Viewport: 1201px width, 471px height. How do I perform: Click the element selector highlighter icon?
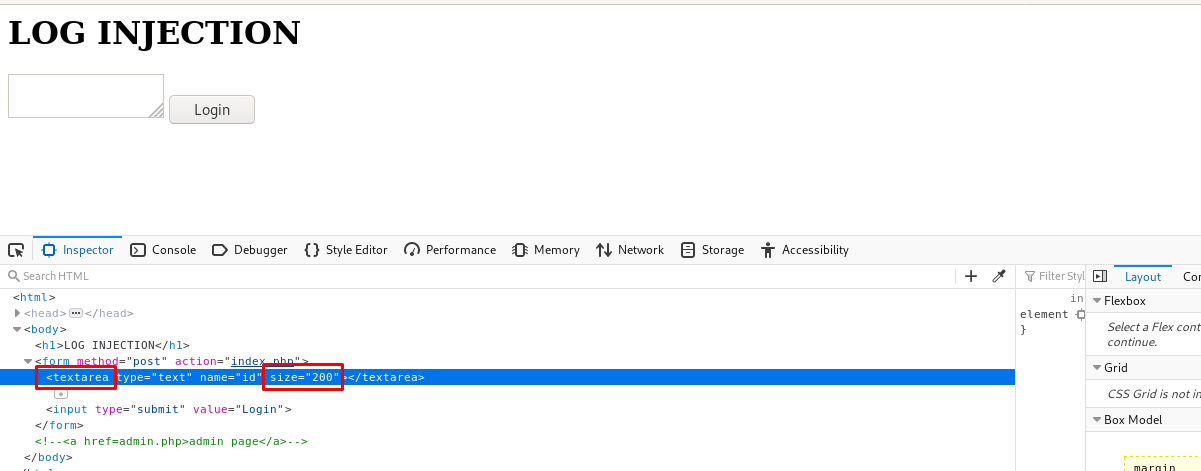1080,314
